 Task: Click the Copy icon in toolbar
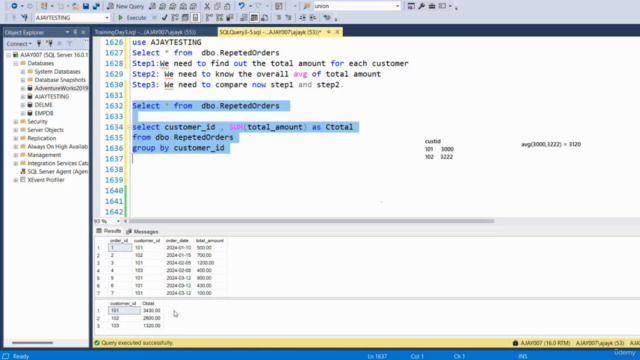217,6
